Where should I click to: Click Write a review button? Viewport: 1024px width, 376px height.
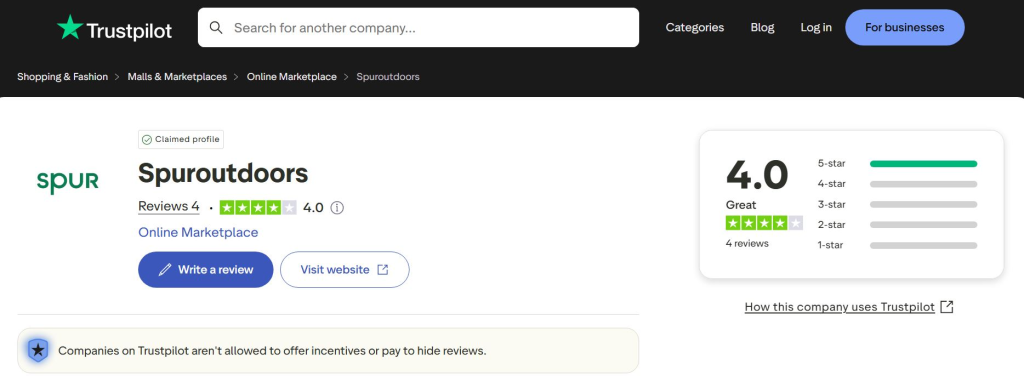206,270
